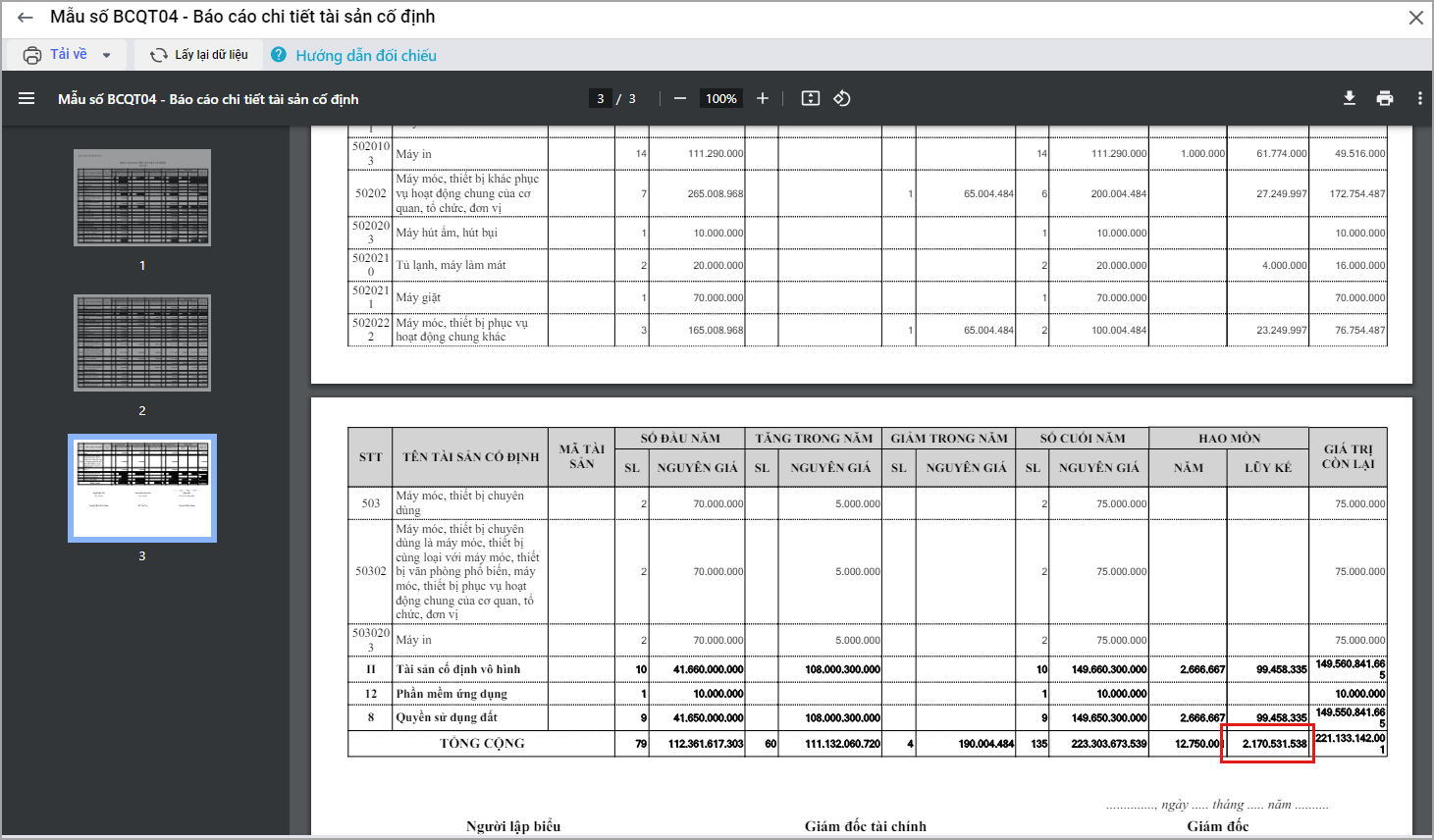Click the TỔNG CỘNG row label
This screenshot has width=1434, height=840.
482,744
